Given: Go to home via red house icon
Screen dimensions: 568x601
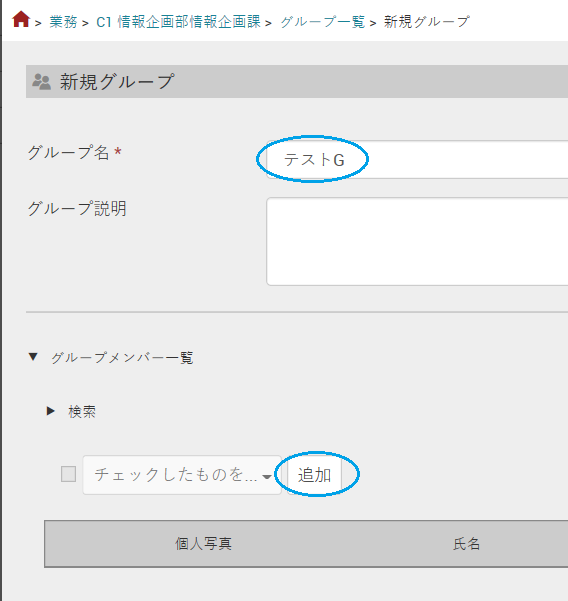Looking at the screenshot, I should 21,19.
